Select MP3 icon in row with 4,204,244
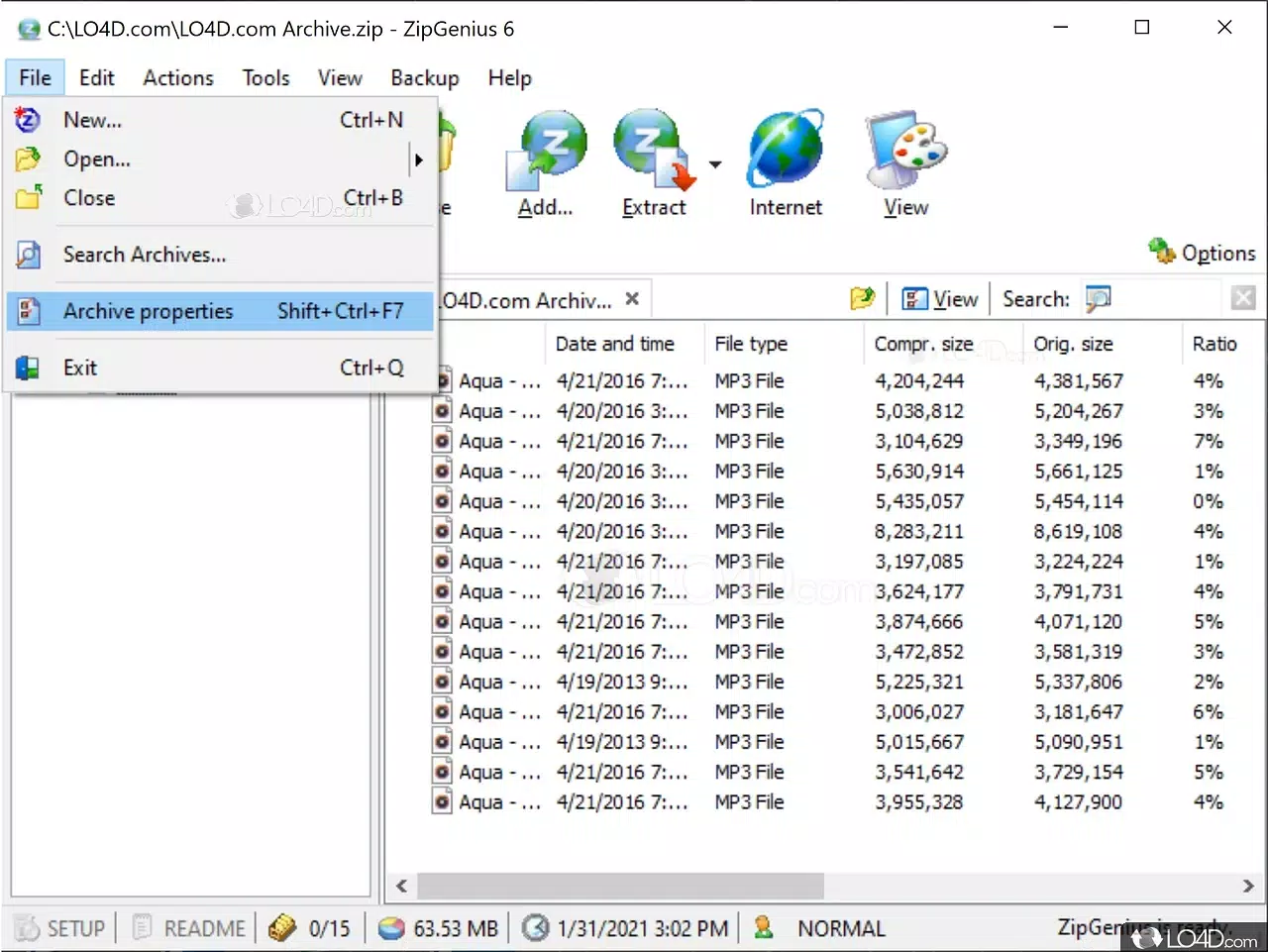Viewport: 1268px width, 952px height. pyautogui.click(x=443, y=380)
